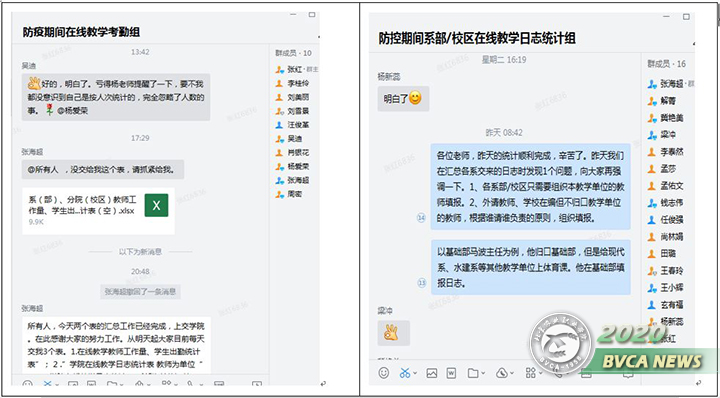Select member 张红 in the left group list
The image size is (720, 398).
[x=296, y=70]
